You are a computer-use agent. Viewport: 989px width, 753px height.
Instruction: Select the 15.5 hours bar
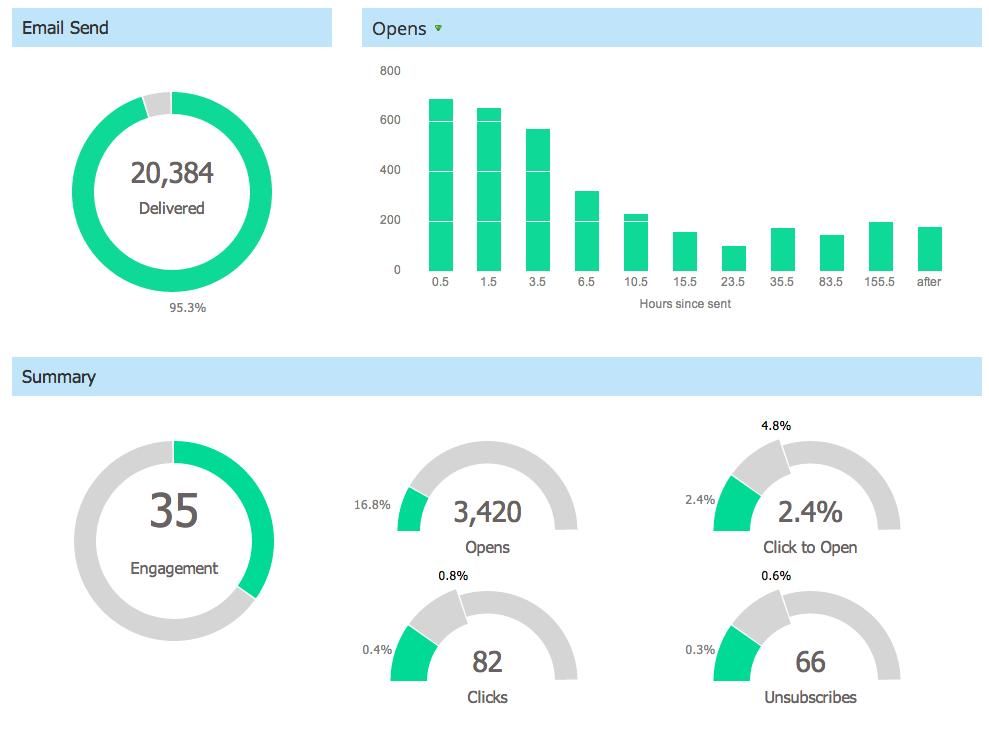[685, 251]
